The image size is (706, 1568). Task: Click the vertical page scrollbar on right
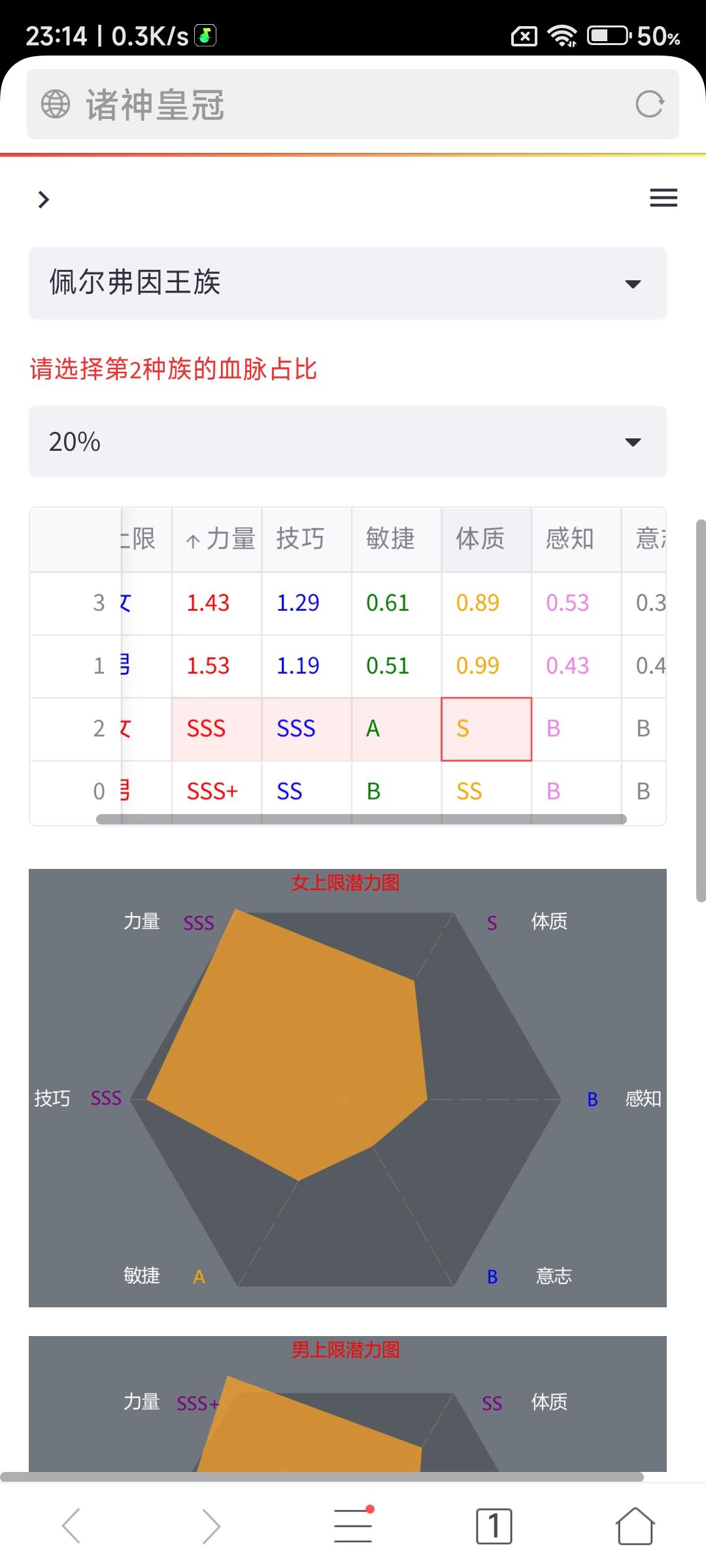click(701, 711)
